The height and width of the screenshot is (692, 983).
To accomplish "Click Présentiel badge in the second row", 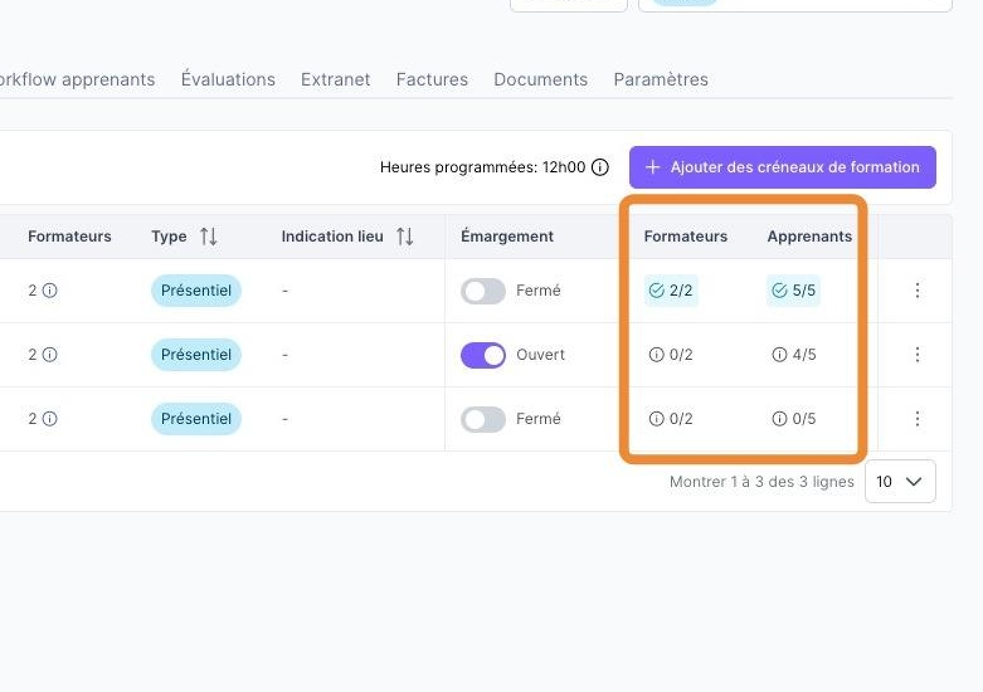I will tap(196, 355).
